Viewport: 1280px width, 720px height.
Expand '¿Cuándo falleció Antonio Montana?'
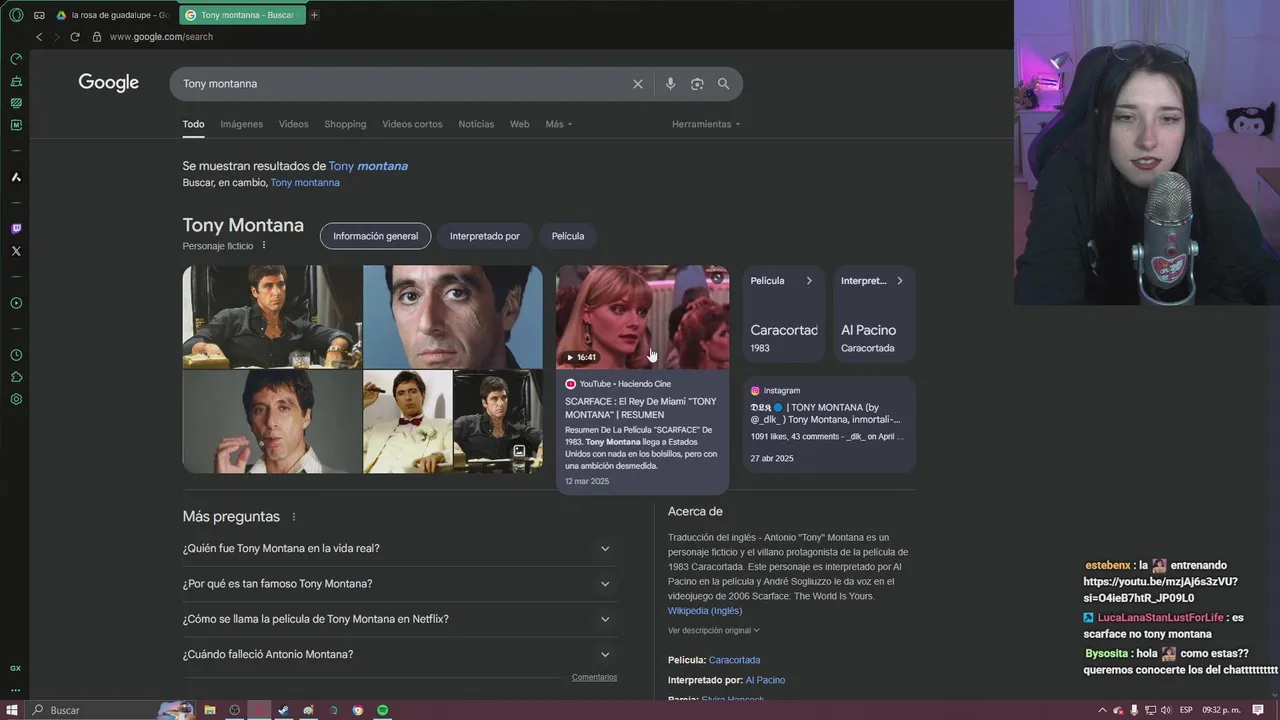[398, 654]
